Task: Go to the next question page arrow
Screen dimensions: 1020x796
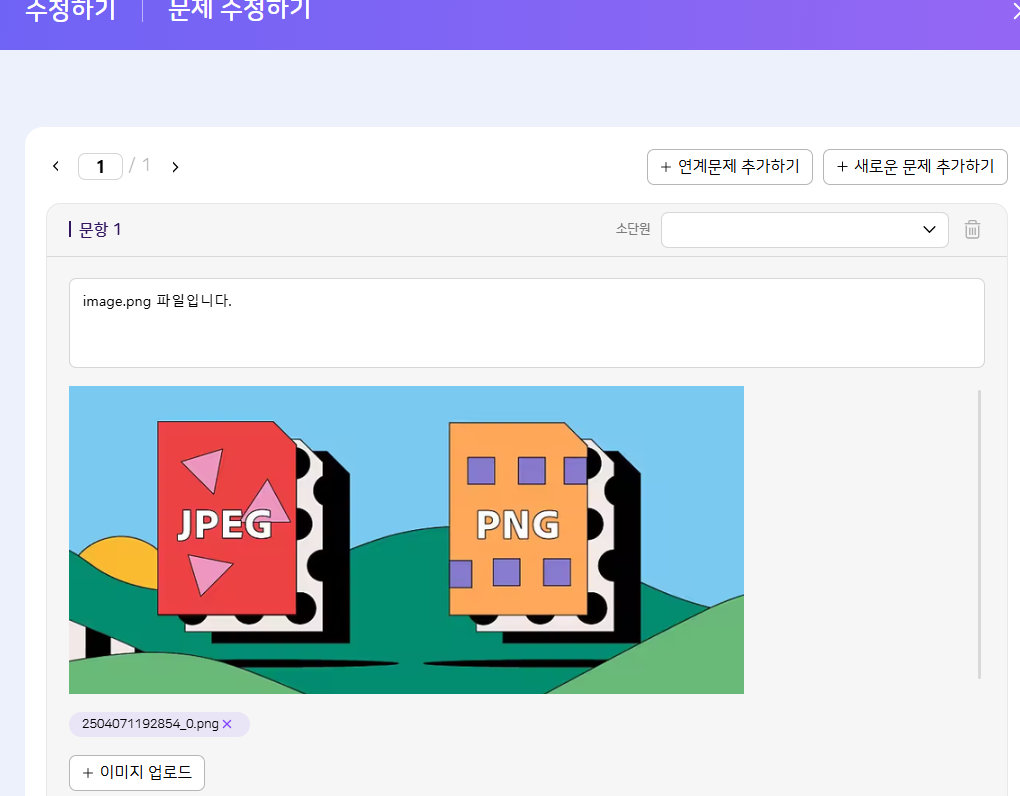Action: click(x=175, y=167)
